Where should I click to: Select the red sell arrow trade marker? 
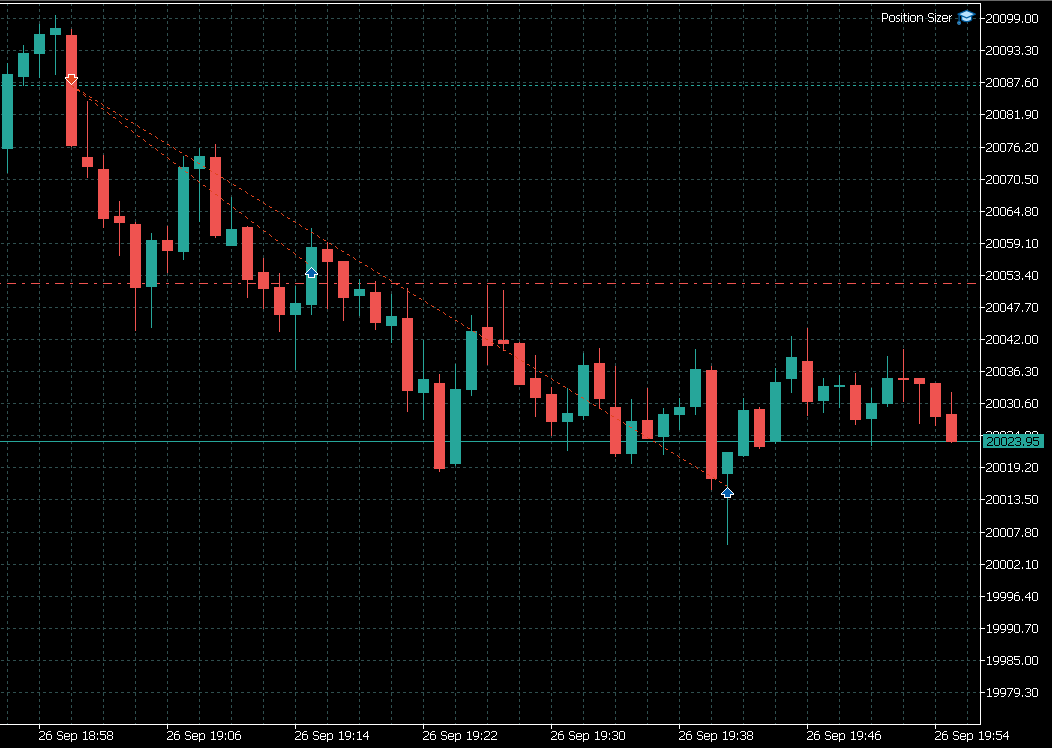coord(71,79)
